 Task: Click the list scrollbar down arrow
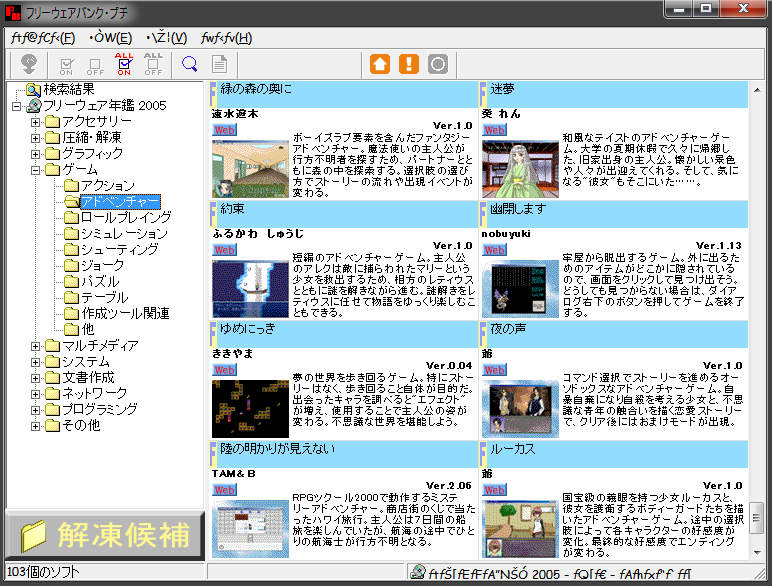757,553
